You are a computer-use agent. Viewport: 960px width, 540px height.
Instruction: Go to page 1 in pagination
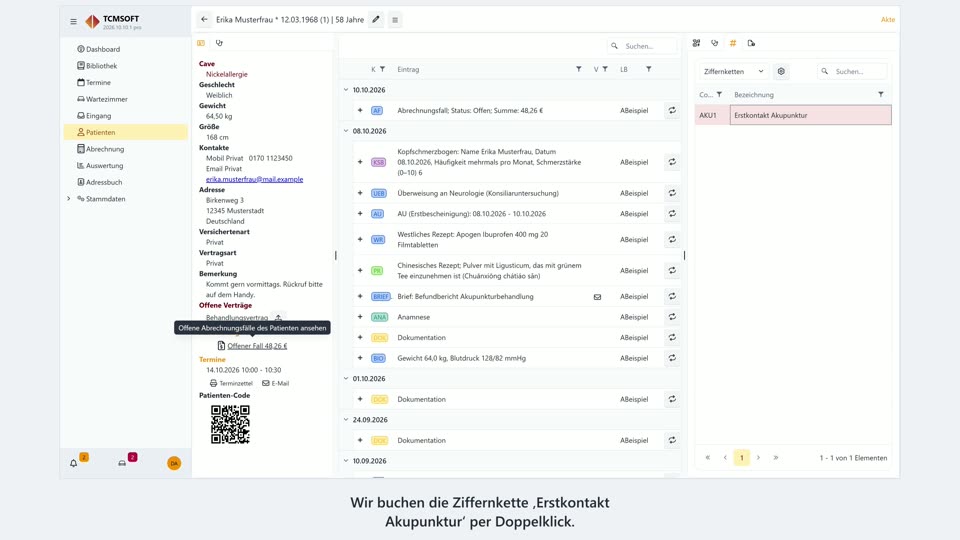tap(741, 457)
